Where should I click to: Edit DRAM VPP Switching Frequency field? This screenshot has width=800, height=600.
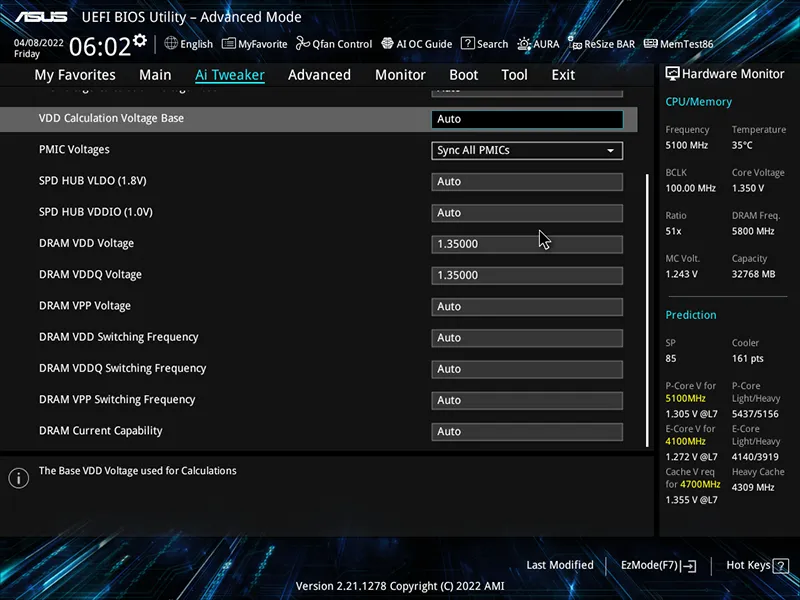[527, 401]
